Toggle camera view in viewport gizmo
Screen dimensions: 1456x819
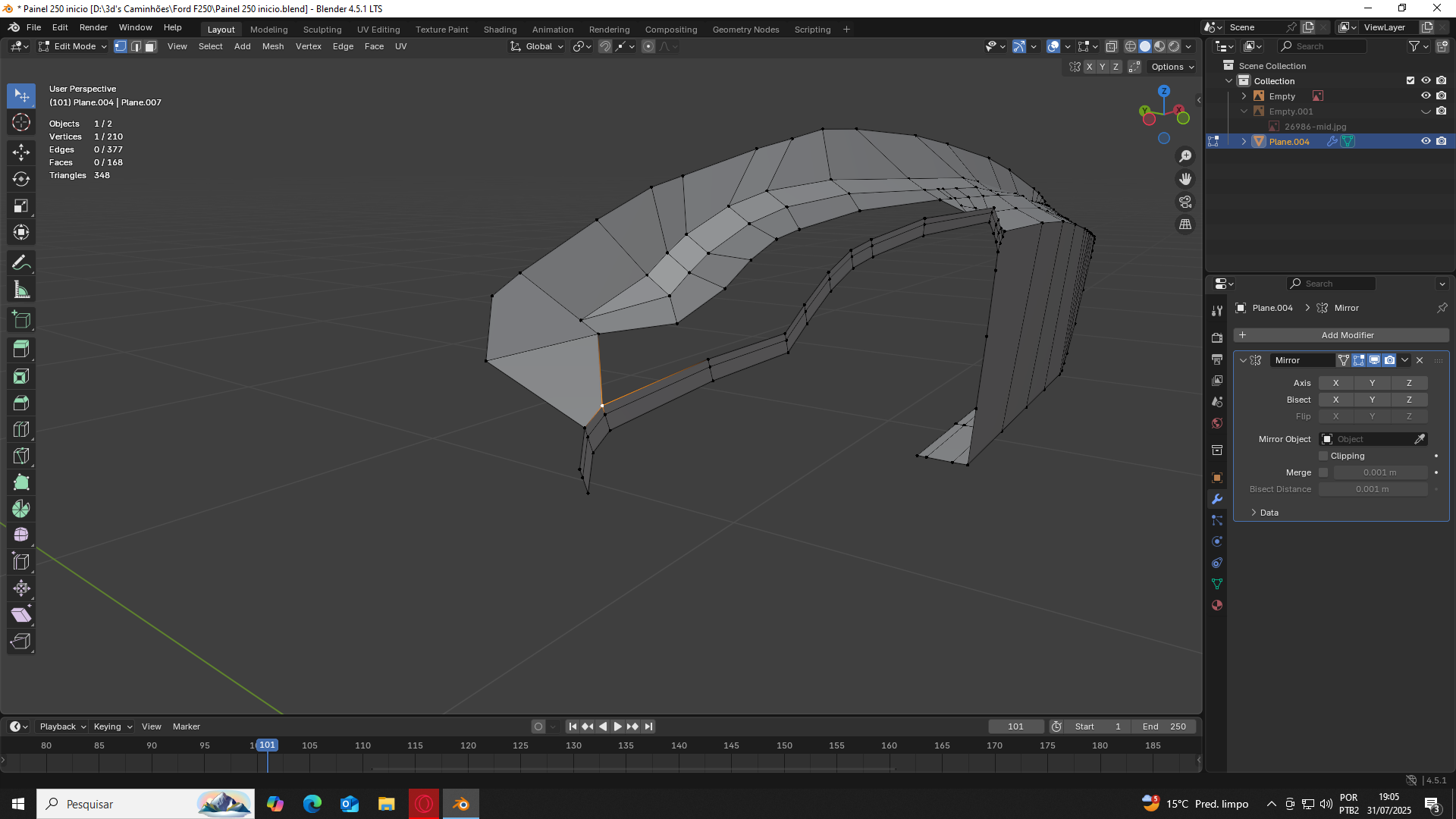click(1185, 202)
